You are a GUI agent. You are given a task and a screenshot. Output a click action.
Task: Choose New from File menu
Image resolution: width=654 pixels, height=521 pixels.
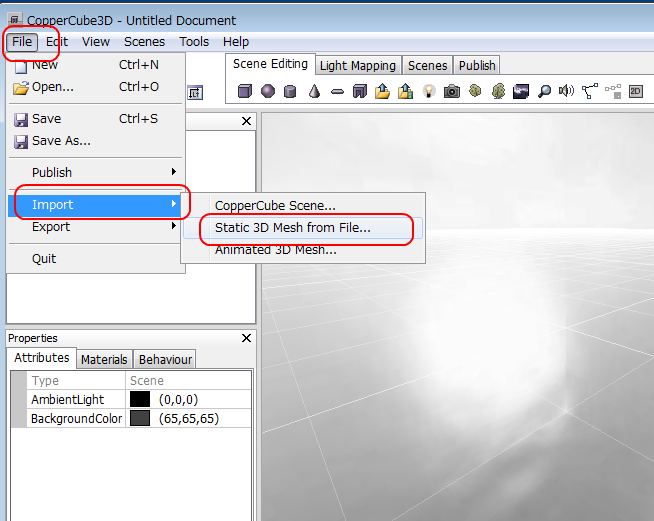95,65
